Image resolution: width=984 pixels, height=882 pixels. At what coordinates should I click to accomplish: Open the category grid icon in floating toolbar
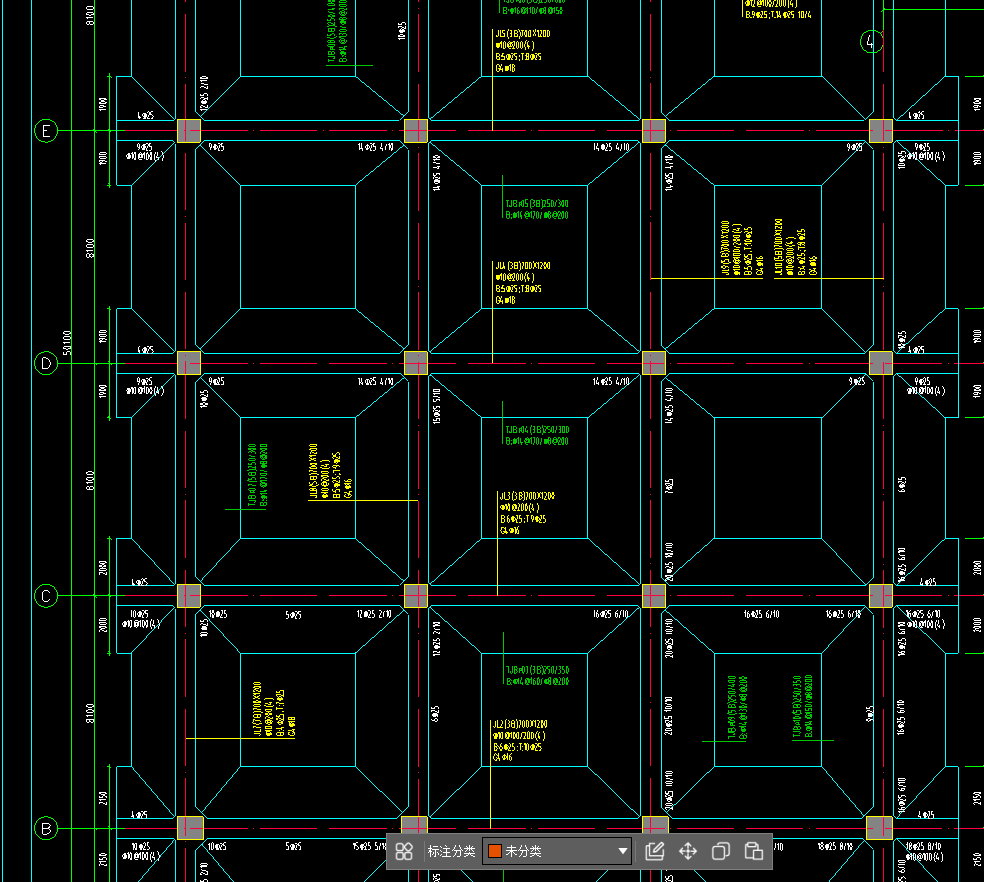pyautogui.click(x=404, y=851)
